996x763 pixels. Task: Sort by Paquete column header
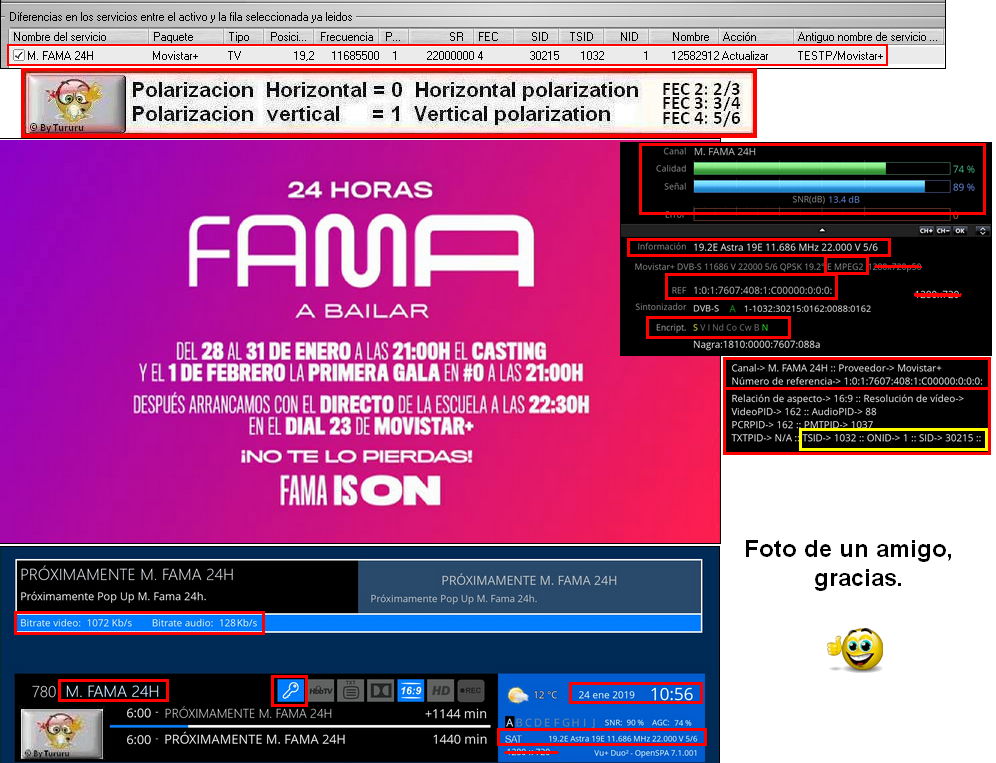click(x=185, y=37)
